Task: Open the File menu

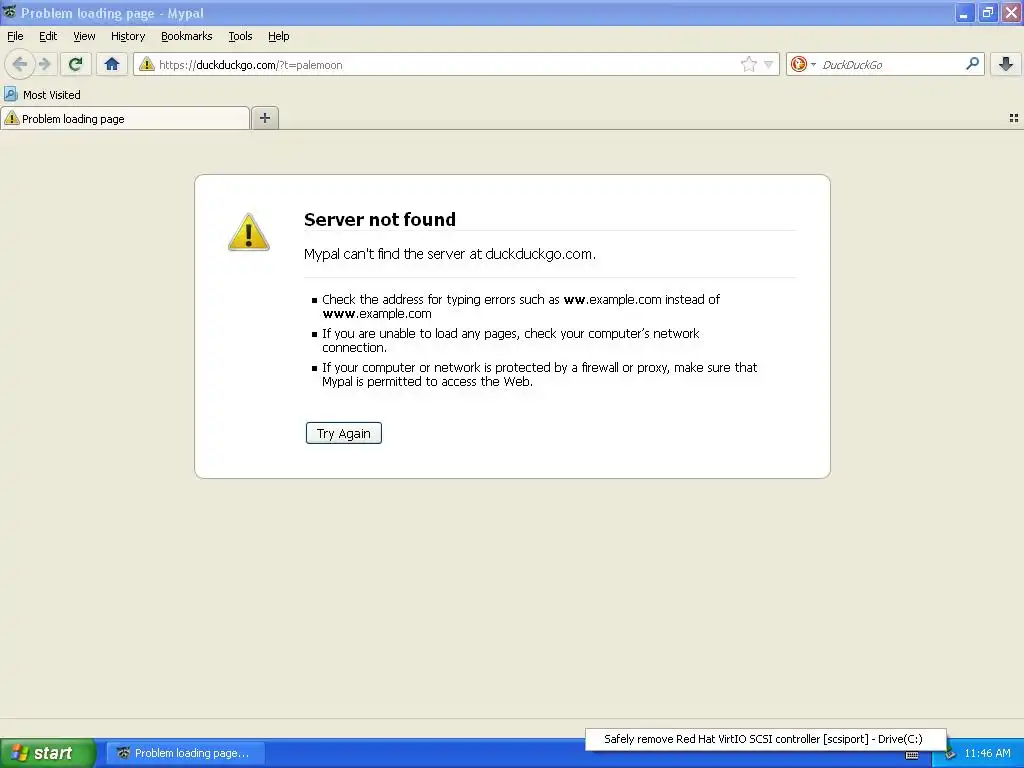Action: coord(15,36)
